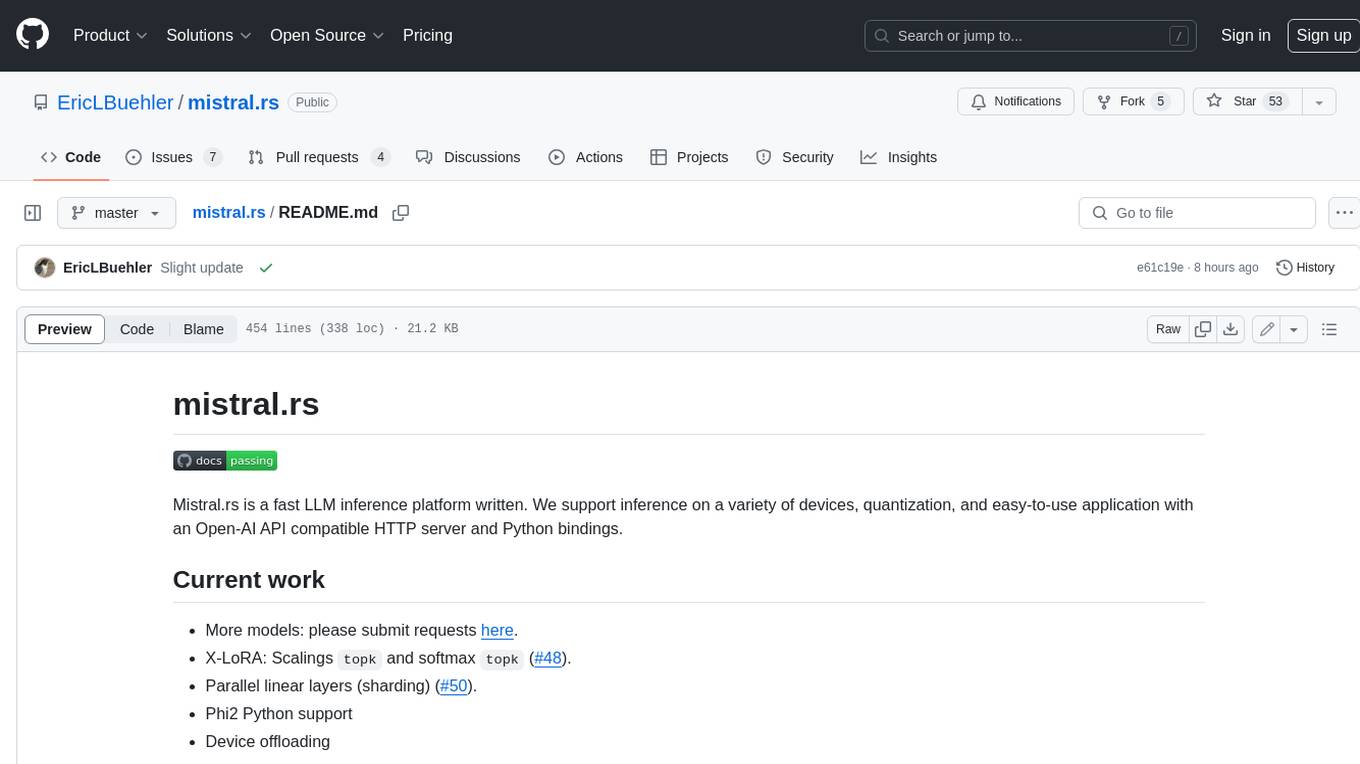Open the Notifications button
1360x764 pixels.
1016,102
